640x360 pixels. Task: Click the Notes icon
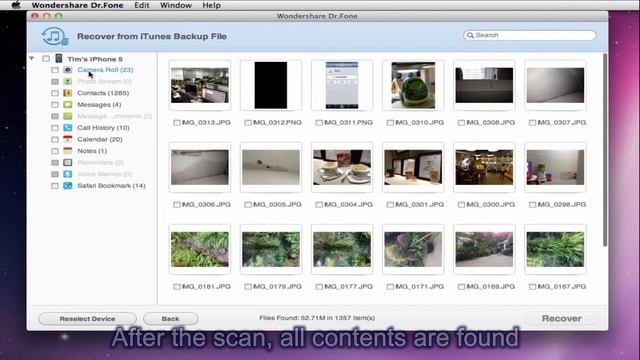point(68,151)
